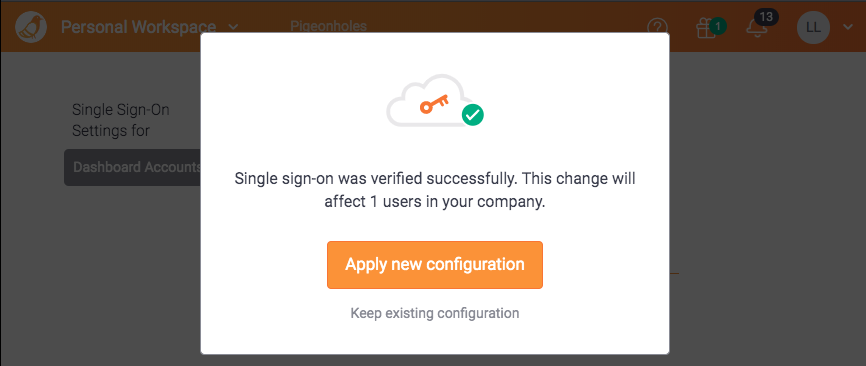The height and width of the screenshot is (366, 866).
Task: Open the gift box rewards icon
Action: click(x=706, y=28)
